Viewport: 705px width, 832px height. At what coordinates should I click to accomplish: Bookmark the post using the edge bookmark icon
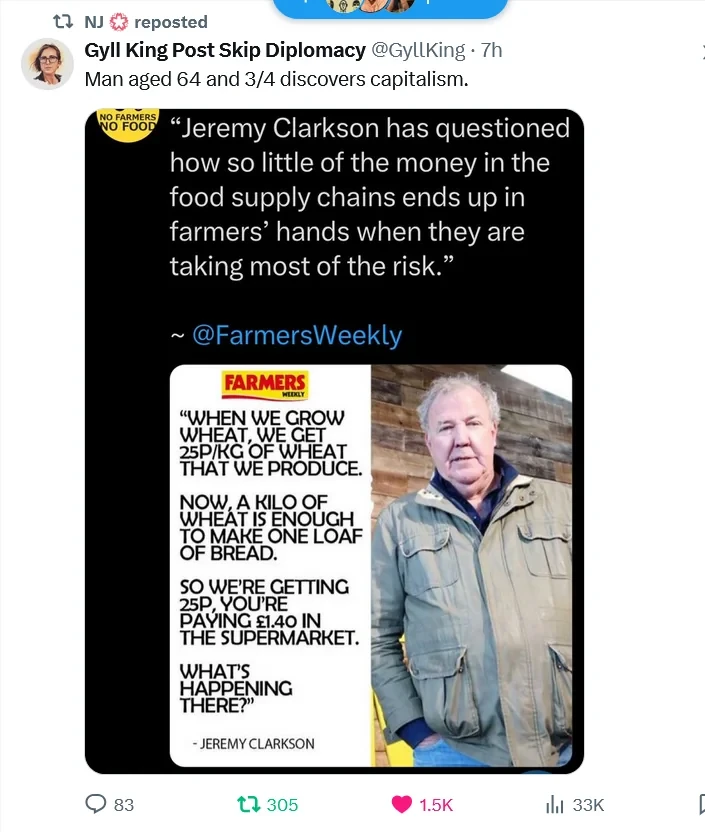pos(700,804)
